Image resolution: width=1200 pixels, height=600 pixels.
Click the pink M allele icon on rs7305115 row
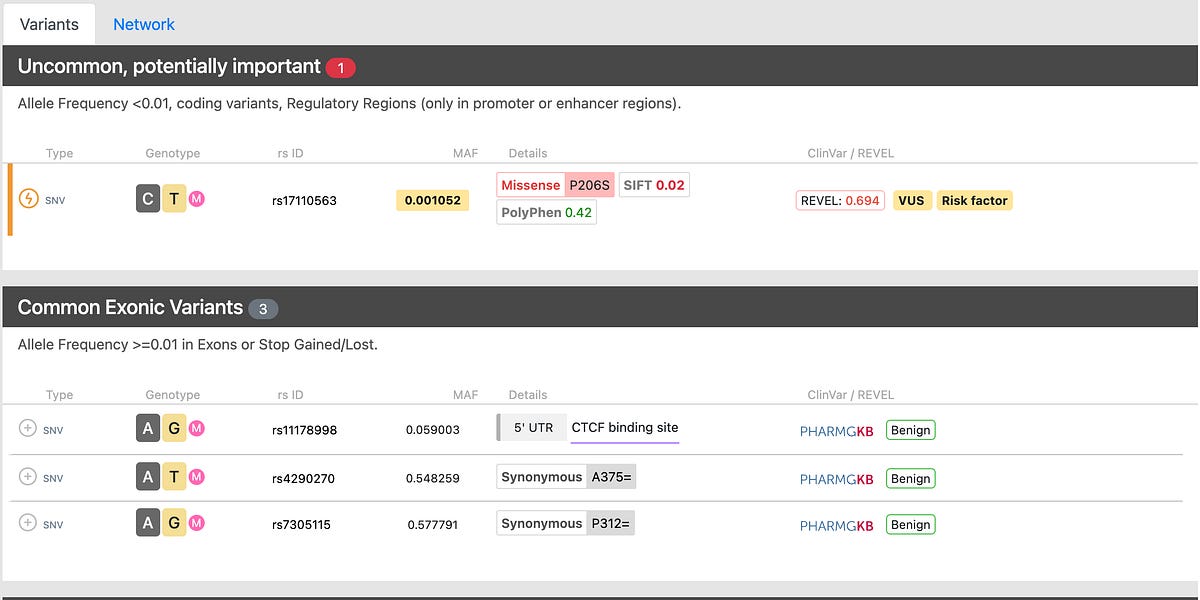[x=195, y=522]
